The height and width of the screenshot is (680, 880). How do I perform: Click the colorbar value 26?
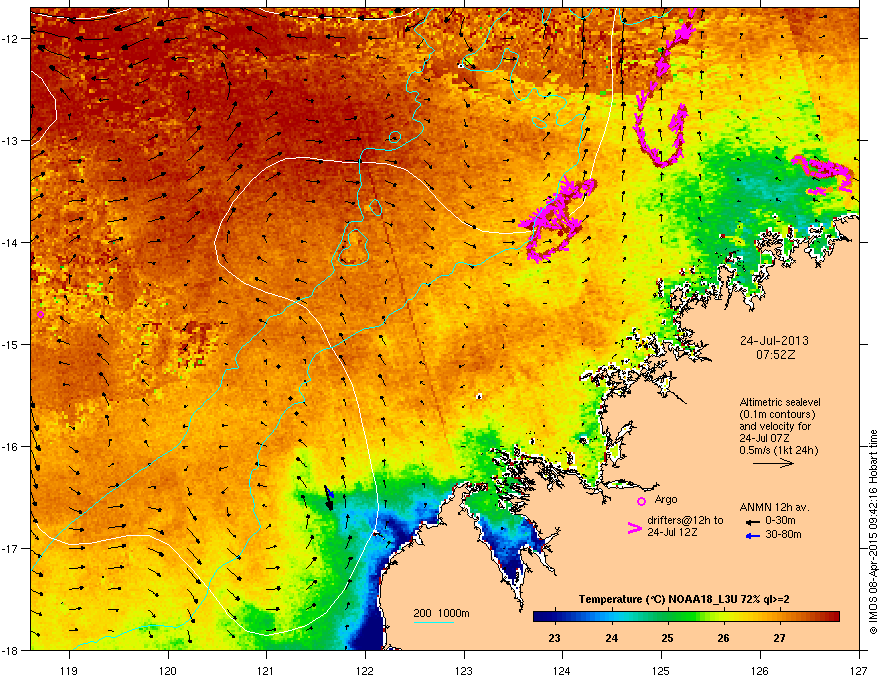(723, 638)
